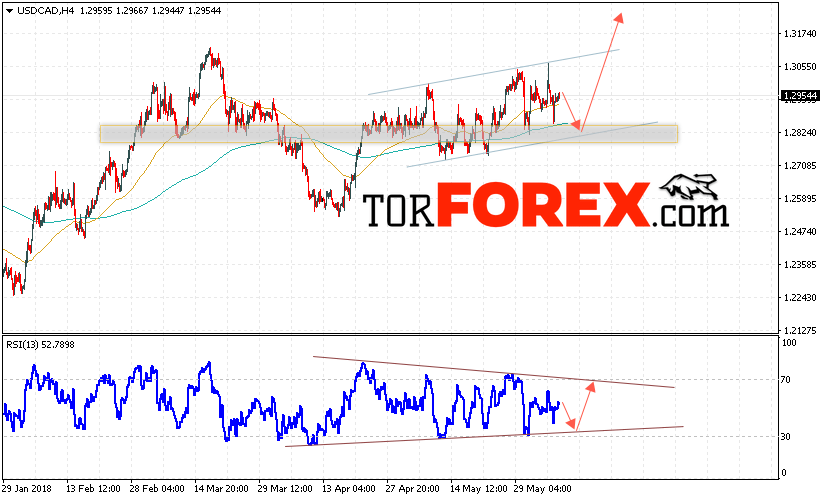This screenshot has width=821, height=500.
Task: Click the 29 Jan 2018 date label
Action: pyautogui.click(x=27, y=488)
